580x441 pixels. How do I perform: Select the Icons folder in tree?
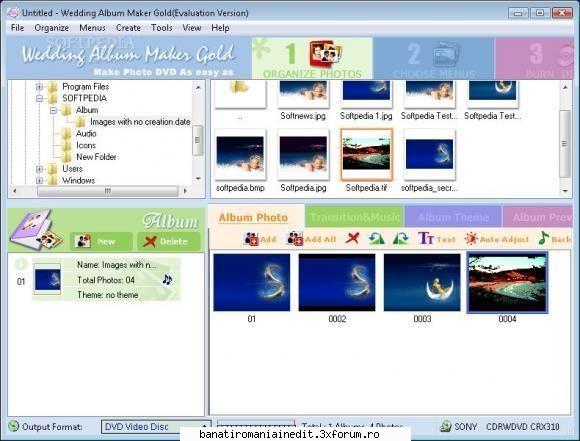point(86,145)
